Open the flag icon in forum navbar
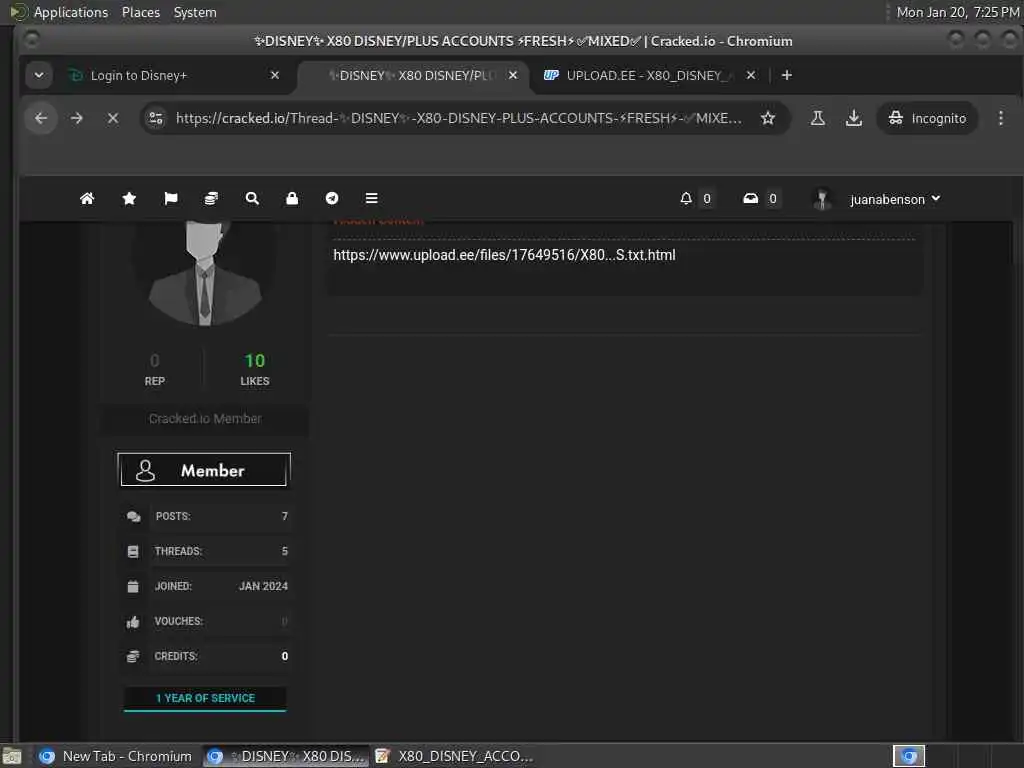 point(170,199)
